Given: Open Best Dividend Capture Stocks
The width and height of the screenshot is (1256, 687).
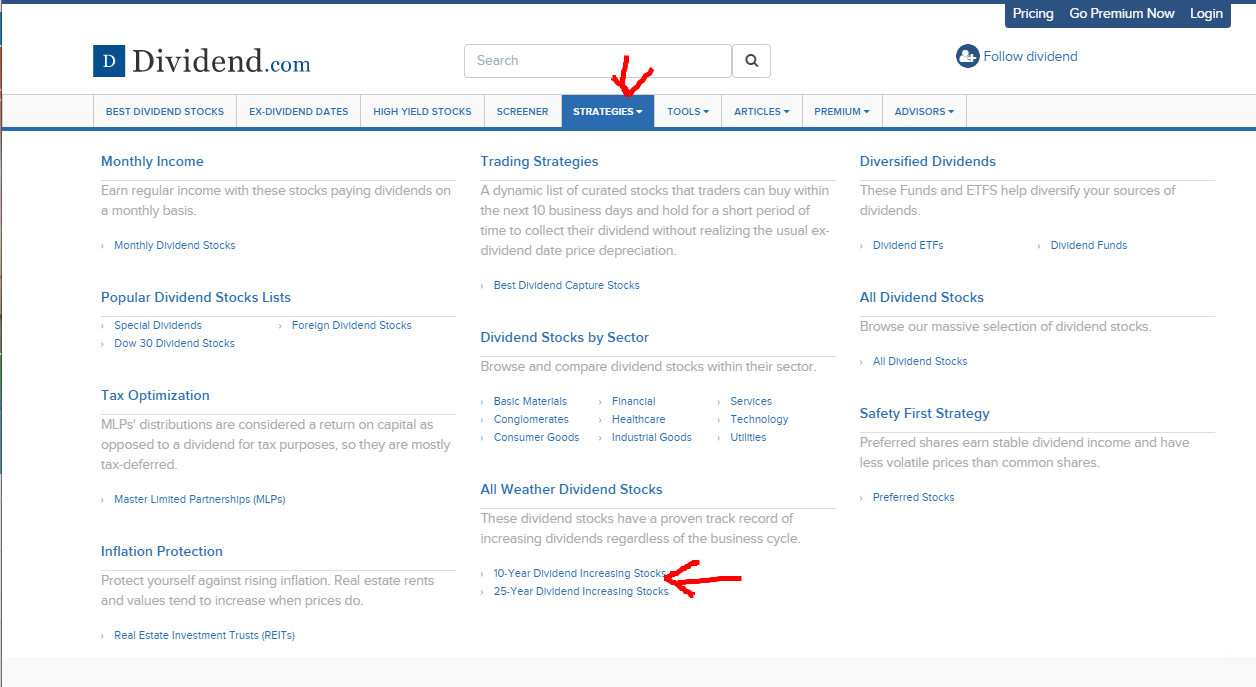Looking at the screenshot, I should 567,285.
